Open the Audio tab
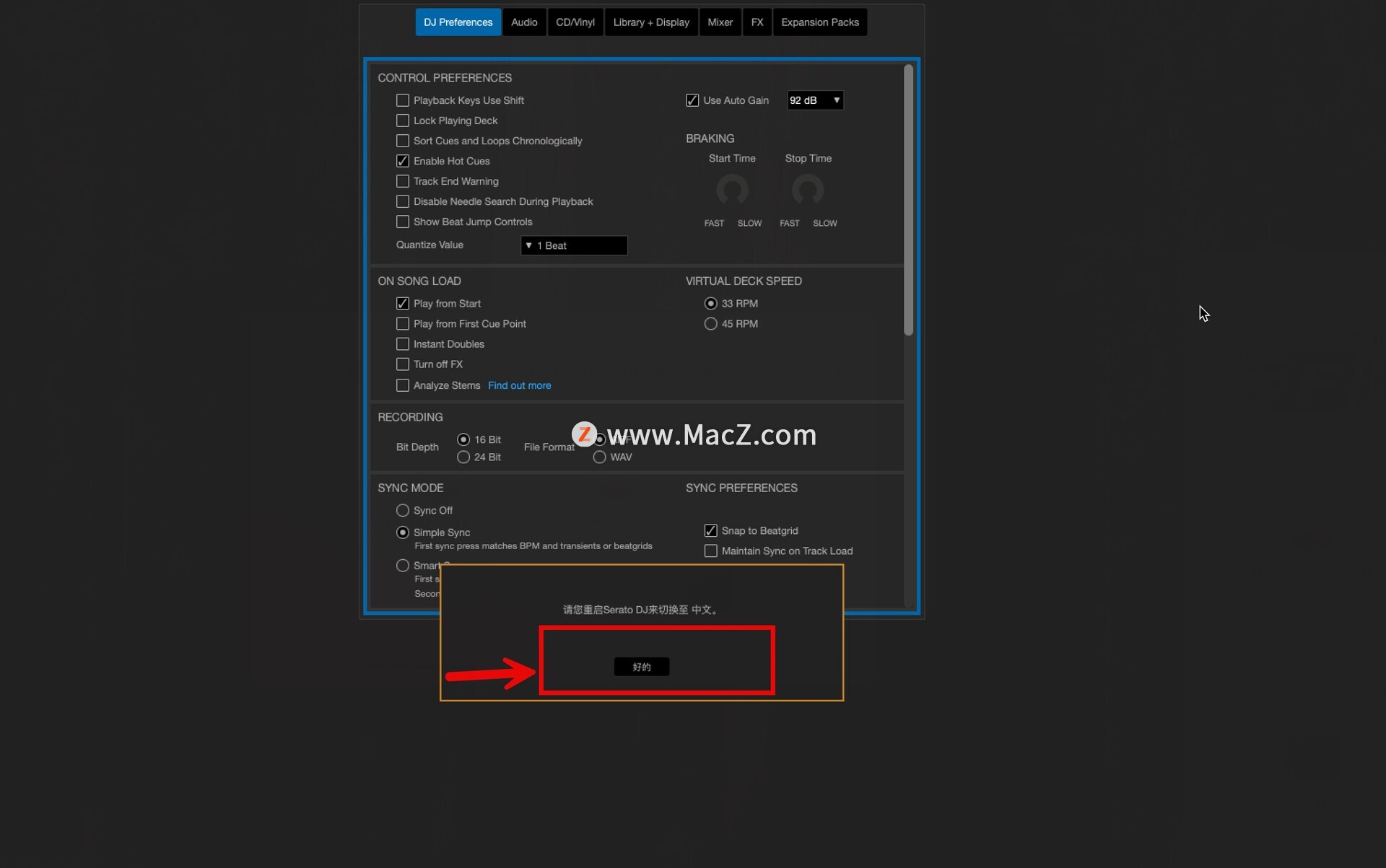1386x868 pixels. coord(524,22)
